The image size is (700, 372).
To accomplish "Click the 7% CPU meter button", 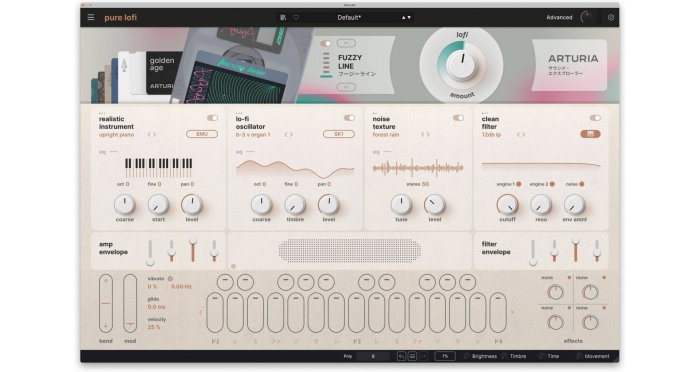I will (x=445, y=356).
